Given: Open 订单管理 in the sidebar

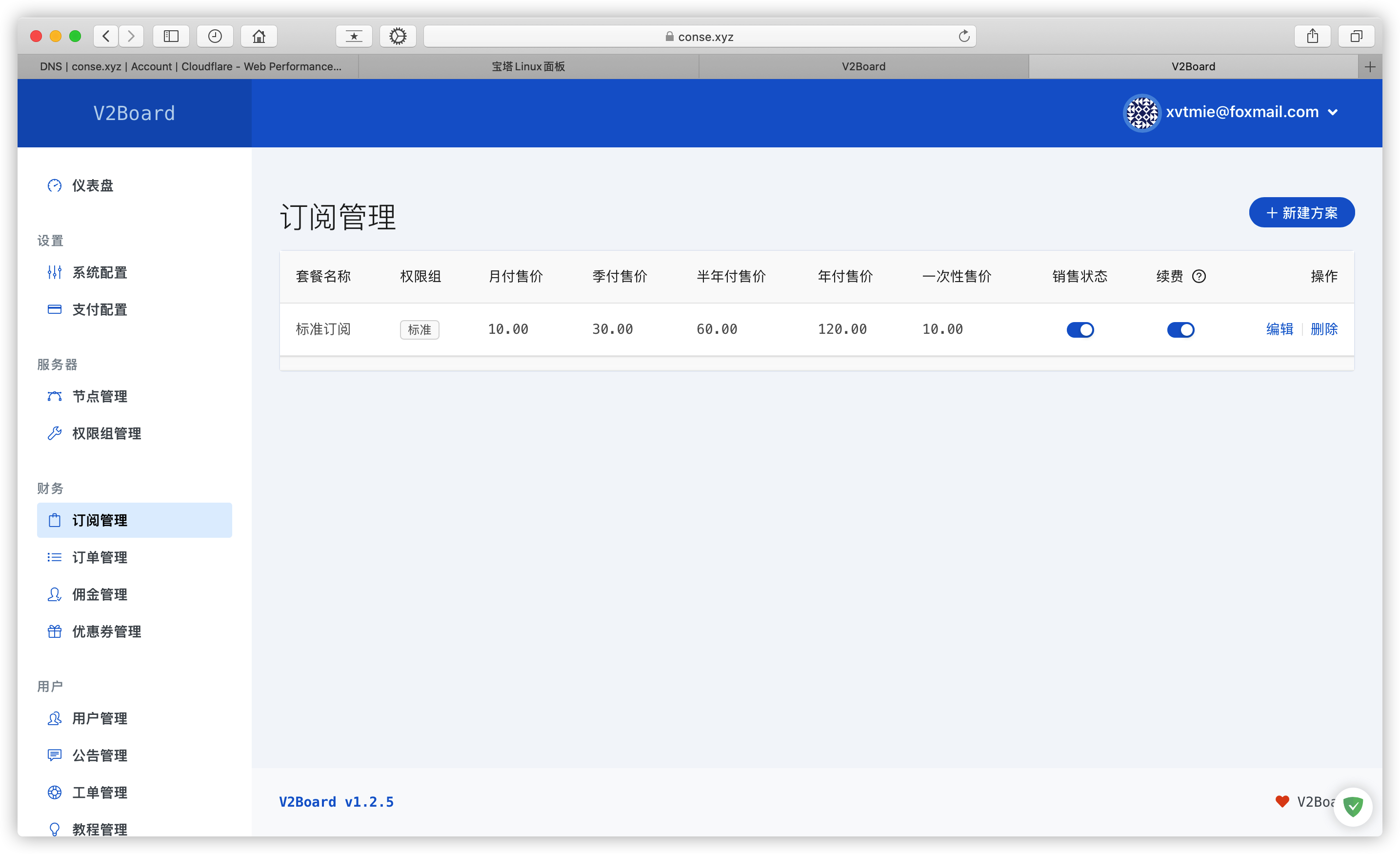Looking at the screenshot, I should (x=135, y=557).
